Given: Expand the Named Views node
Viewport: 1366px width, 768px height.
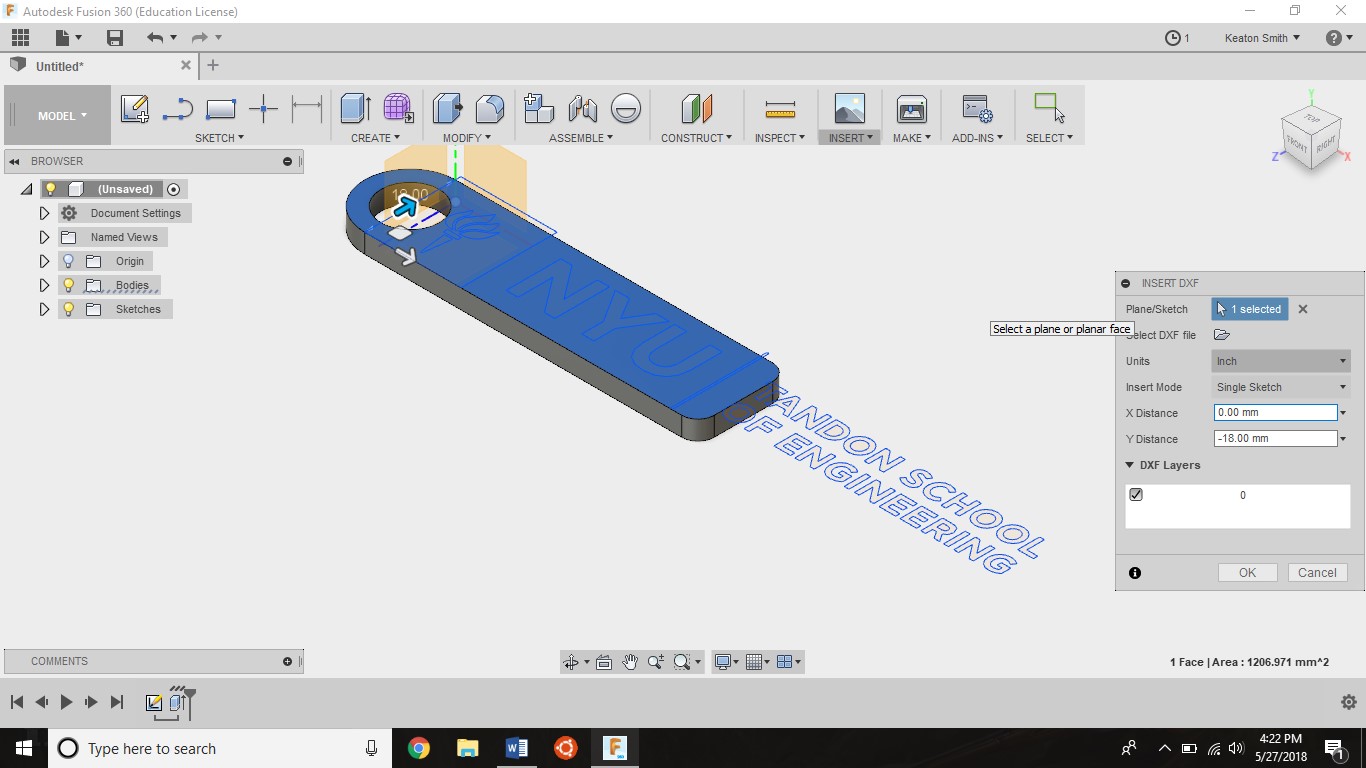Looking at the screenshot, I should click(x=44, y=237).
